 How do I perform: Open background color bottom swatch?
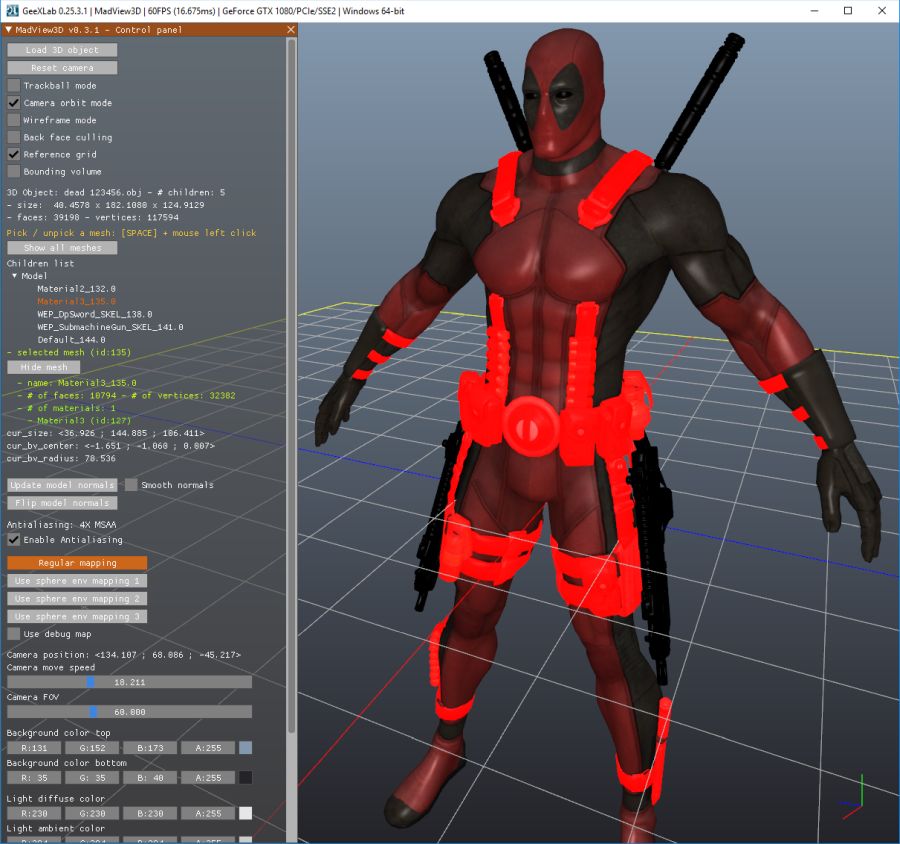[245, 778]
